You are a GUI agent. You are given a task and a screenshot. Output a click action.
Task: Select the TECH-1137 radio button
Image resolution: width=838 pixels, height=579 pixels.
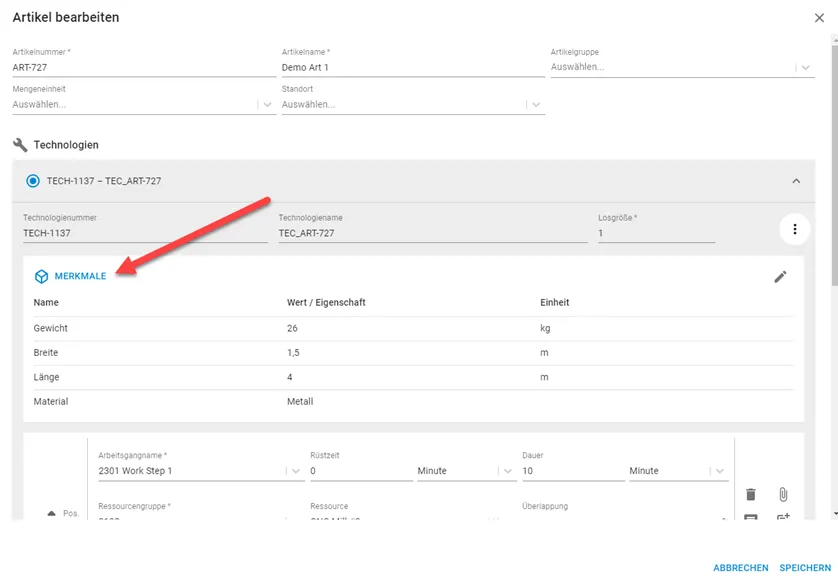pyautogui.click(x=33, y=181)
